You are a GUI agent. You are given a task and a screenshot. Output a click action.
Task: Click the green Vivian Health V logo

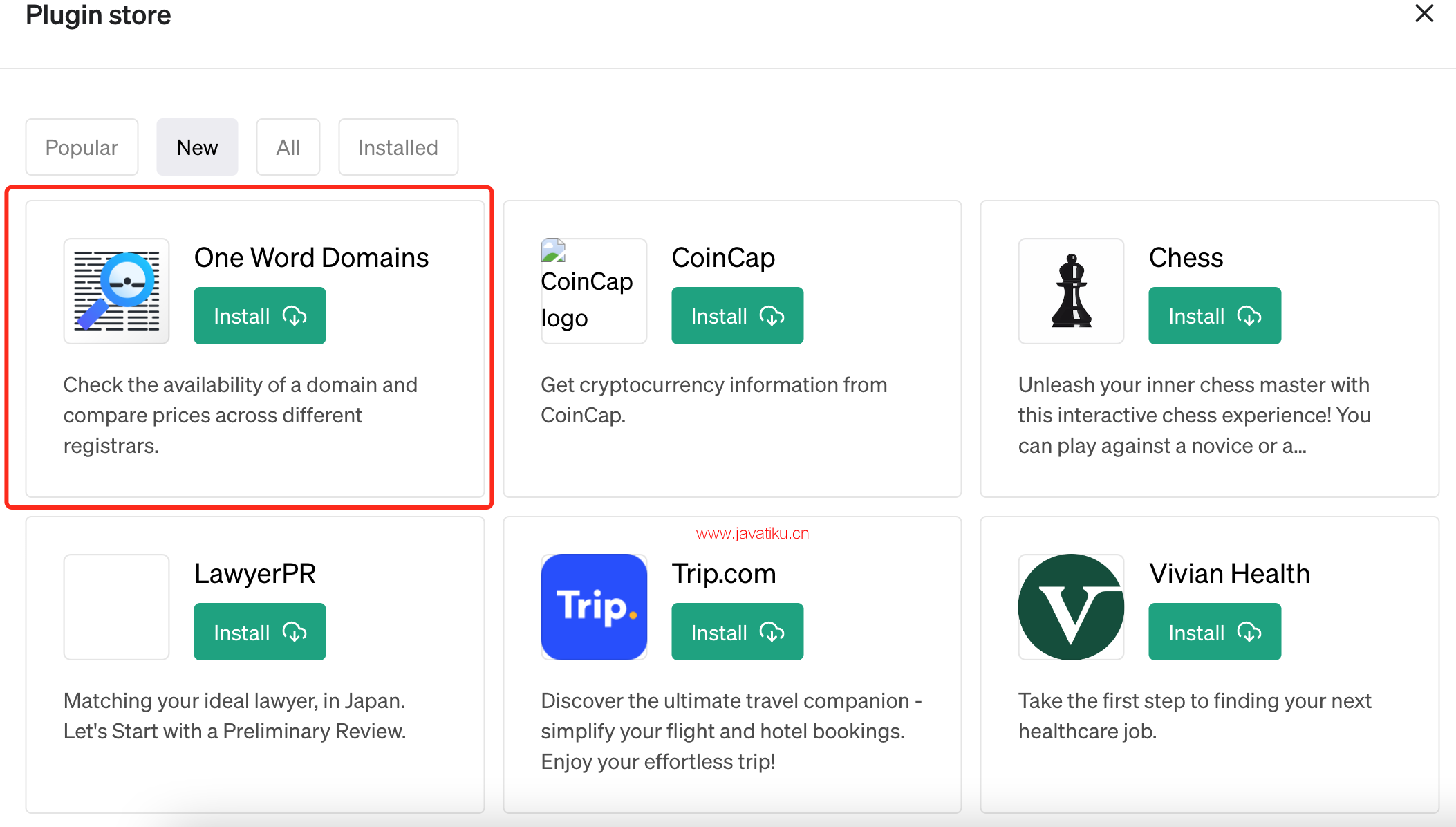coord(1071,607)
